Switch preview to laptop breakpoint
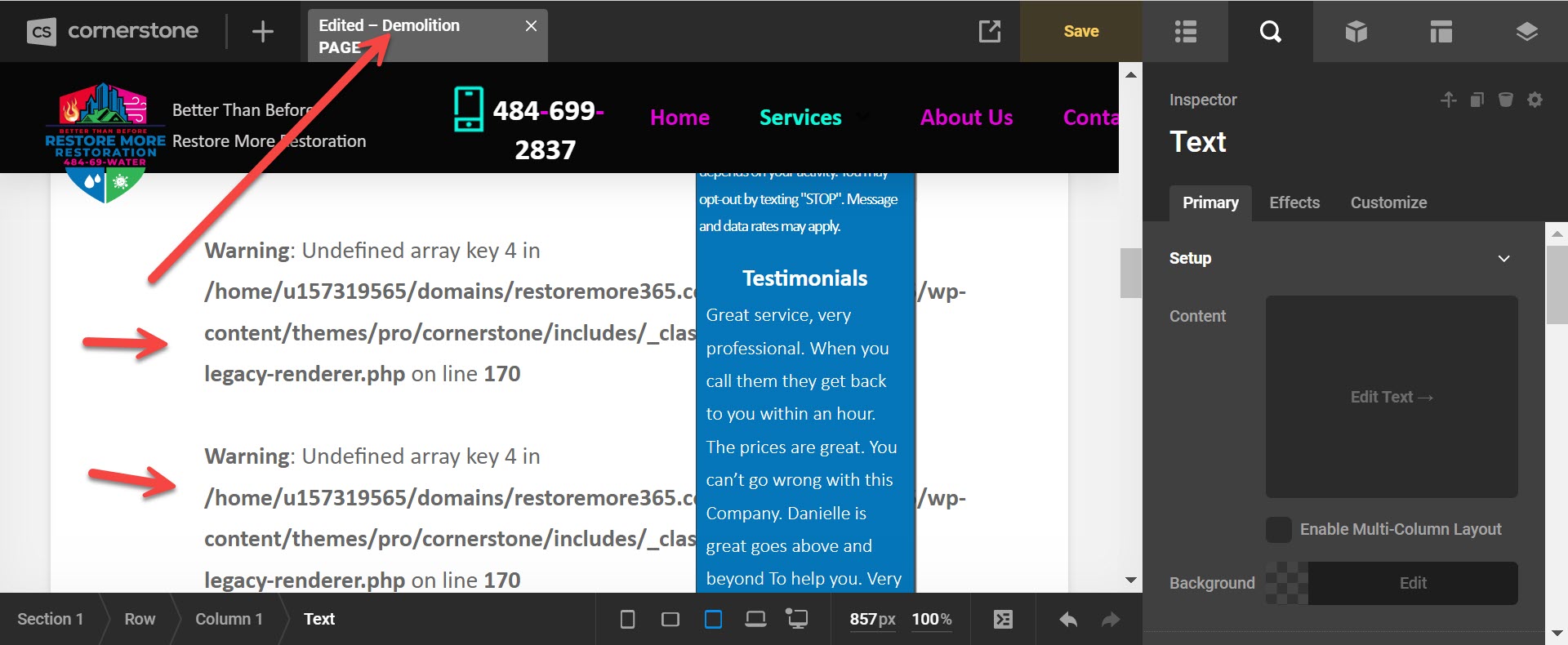 [755, 620]
